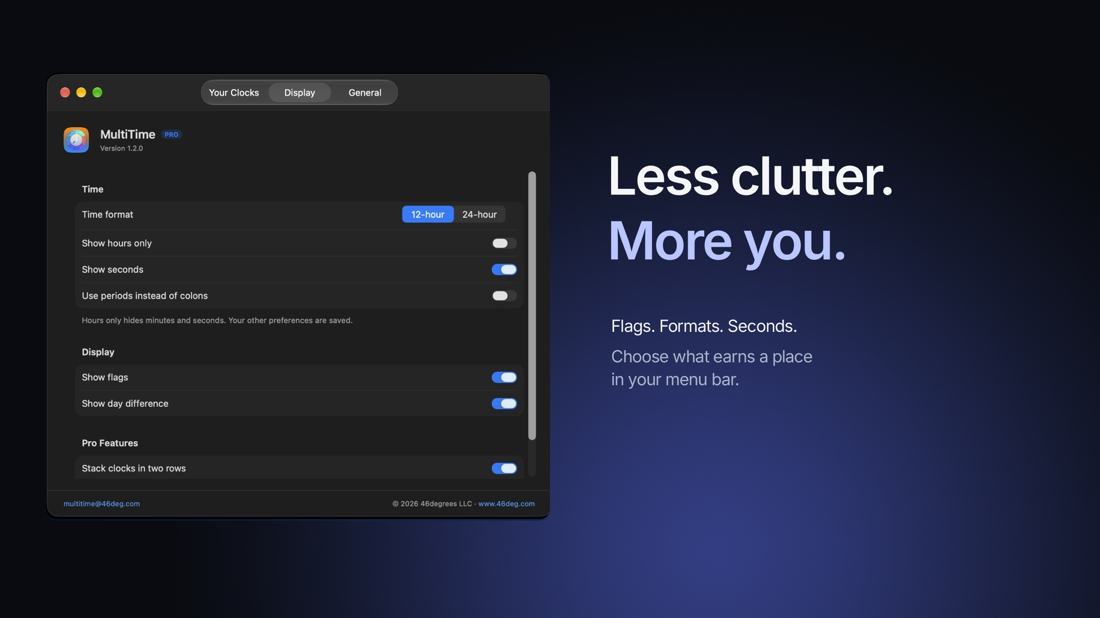Switch to the Your Clocks tab
This screenshot has height=618, width=1100.
pyautogui.click(x=234, y=93)
